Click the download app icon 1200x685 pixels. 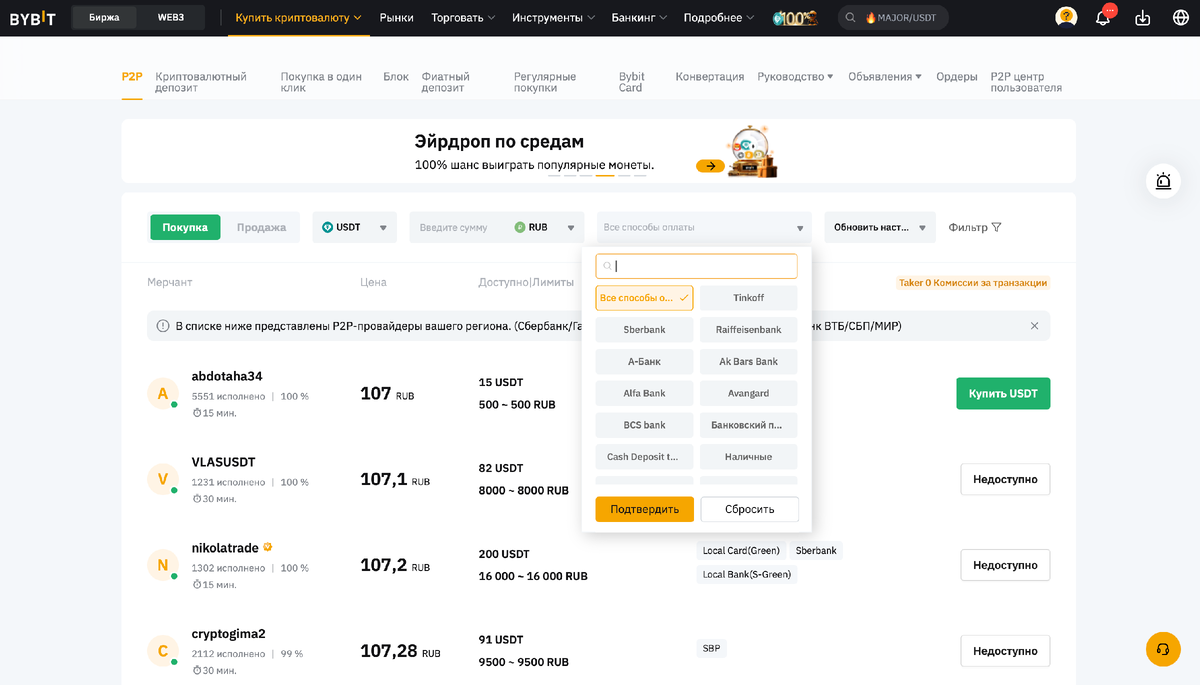click(x=1143, y=18)
